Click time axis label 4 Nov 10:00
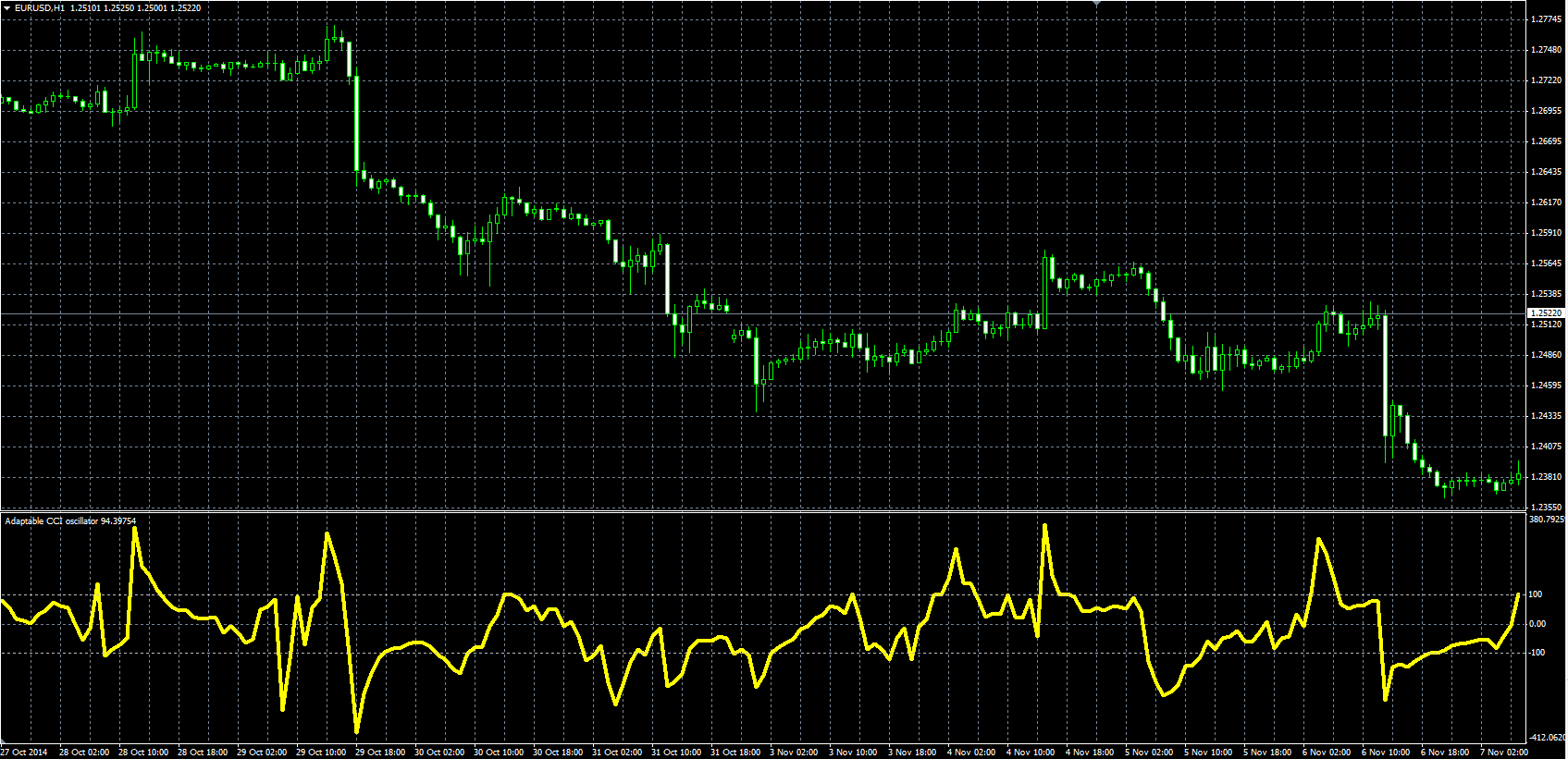Viewport: 1568px width, 759px height. click(1031, 753)
